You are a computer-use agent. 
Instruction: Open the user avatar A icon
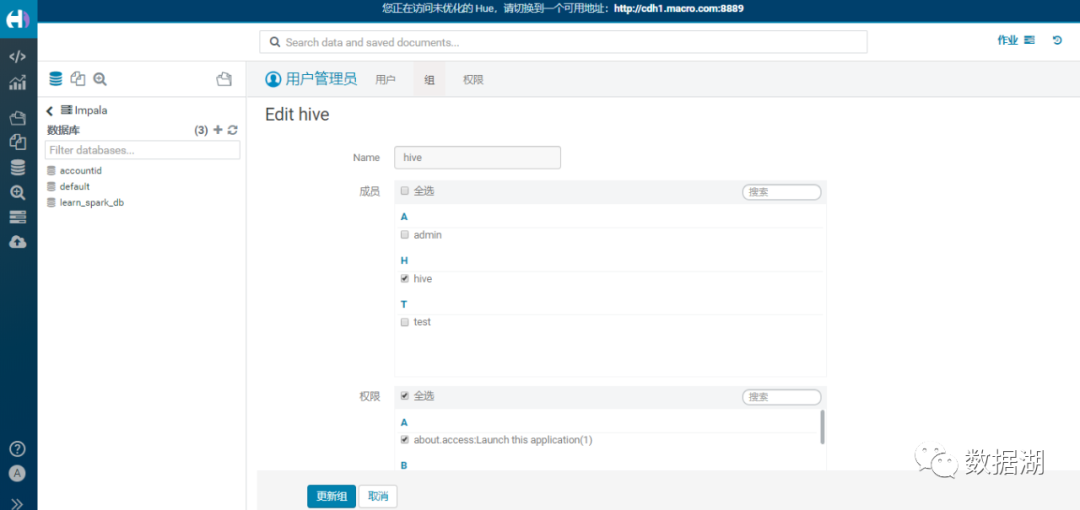click(x=18, y=473)
